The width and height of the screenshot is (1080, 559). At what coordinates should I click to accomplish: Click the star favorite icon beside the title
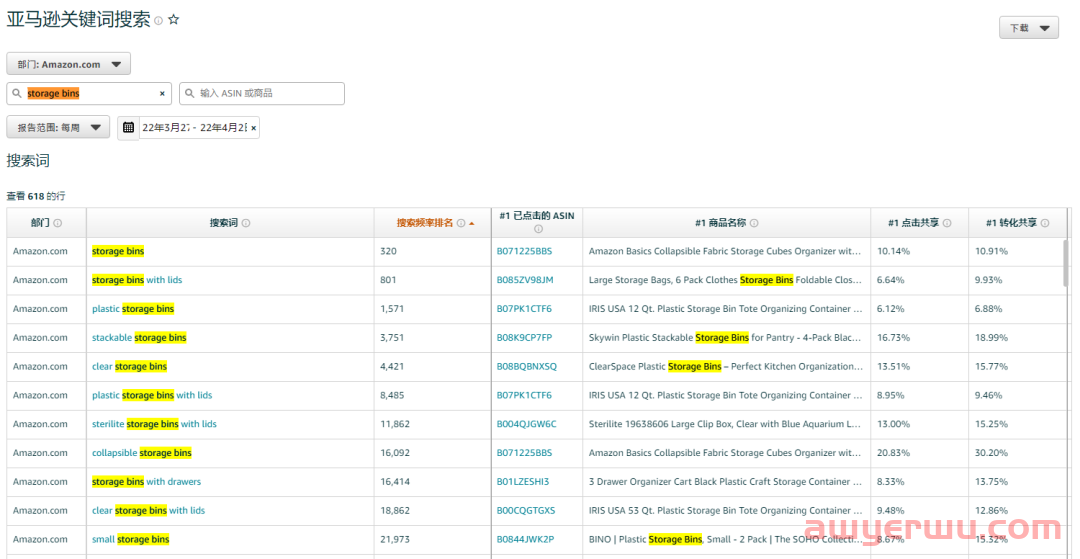[x=174, y=20]
